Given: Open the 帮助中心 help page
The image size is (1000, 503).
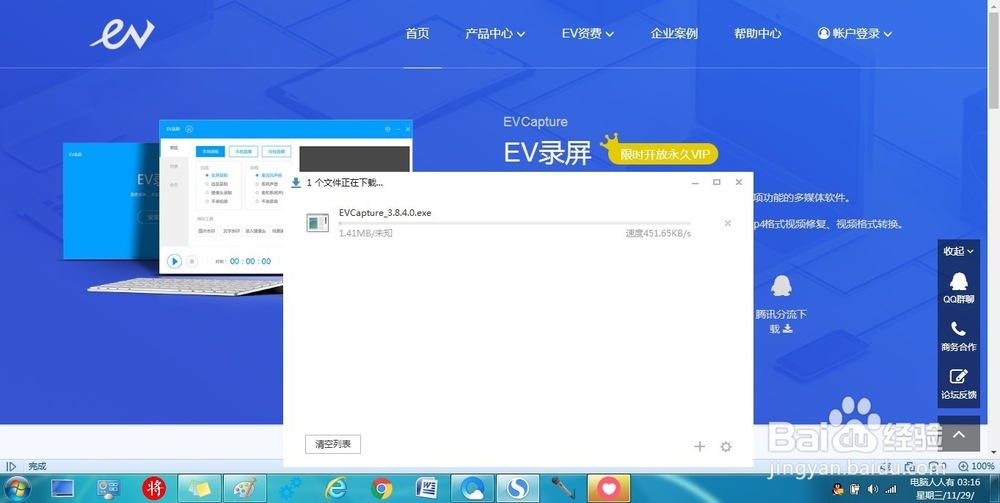Looking at the screenshot, I should (758, 34).
